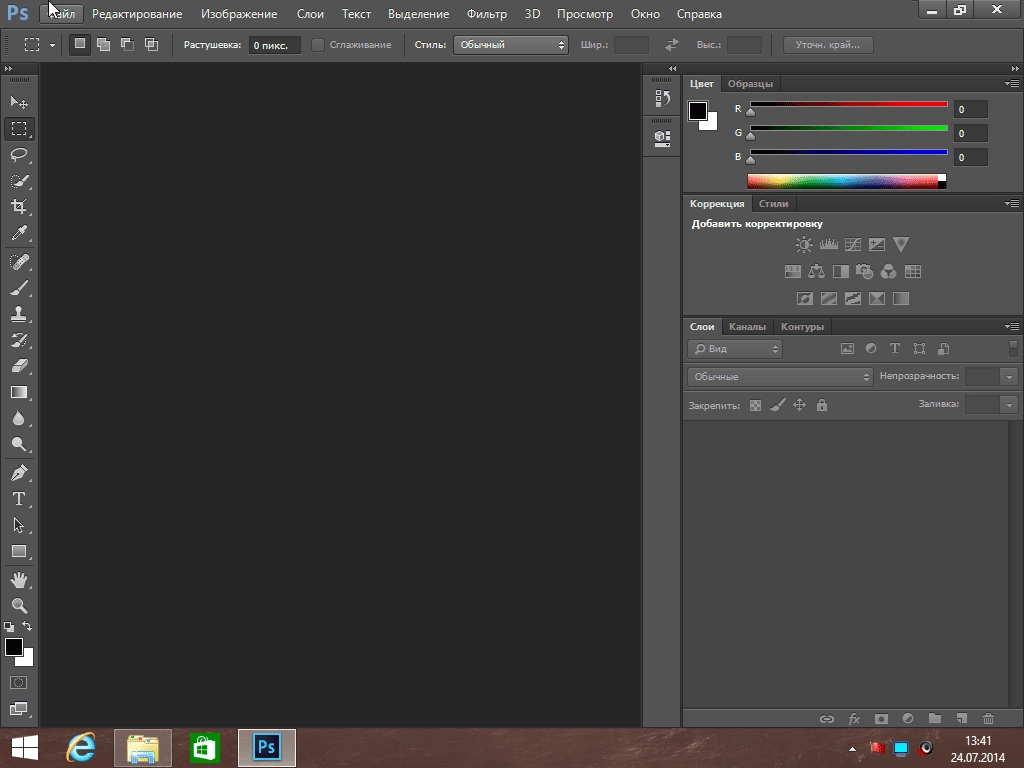Open Цвет panel options menu

[1012, 84]
